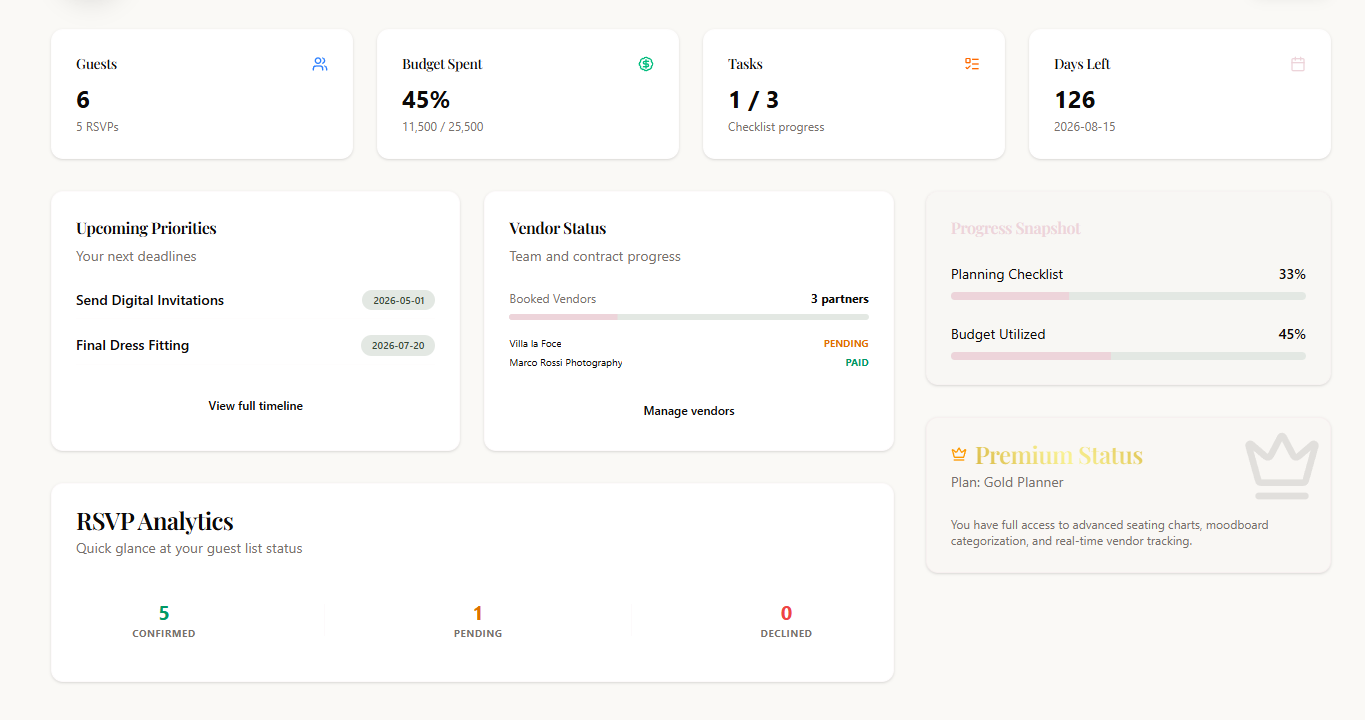Click the Guests people icon
This screenshot has height=720, width=1365.
click(x=320, y=63)
